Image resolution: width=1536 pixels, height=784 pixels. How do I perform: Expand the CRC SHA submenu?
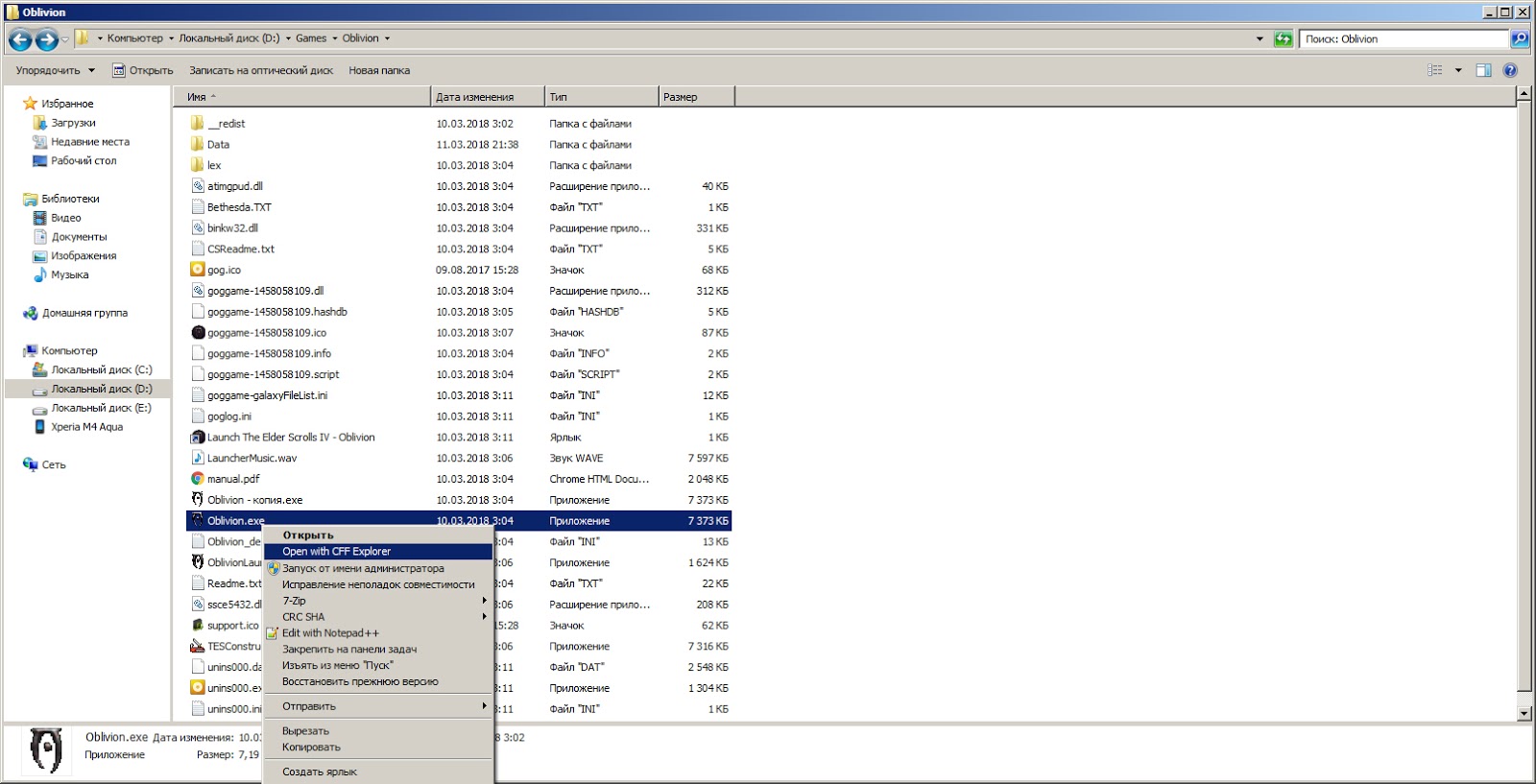(x=377, y=617)
